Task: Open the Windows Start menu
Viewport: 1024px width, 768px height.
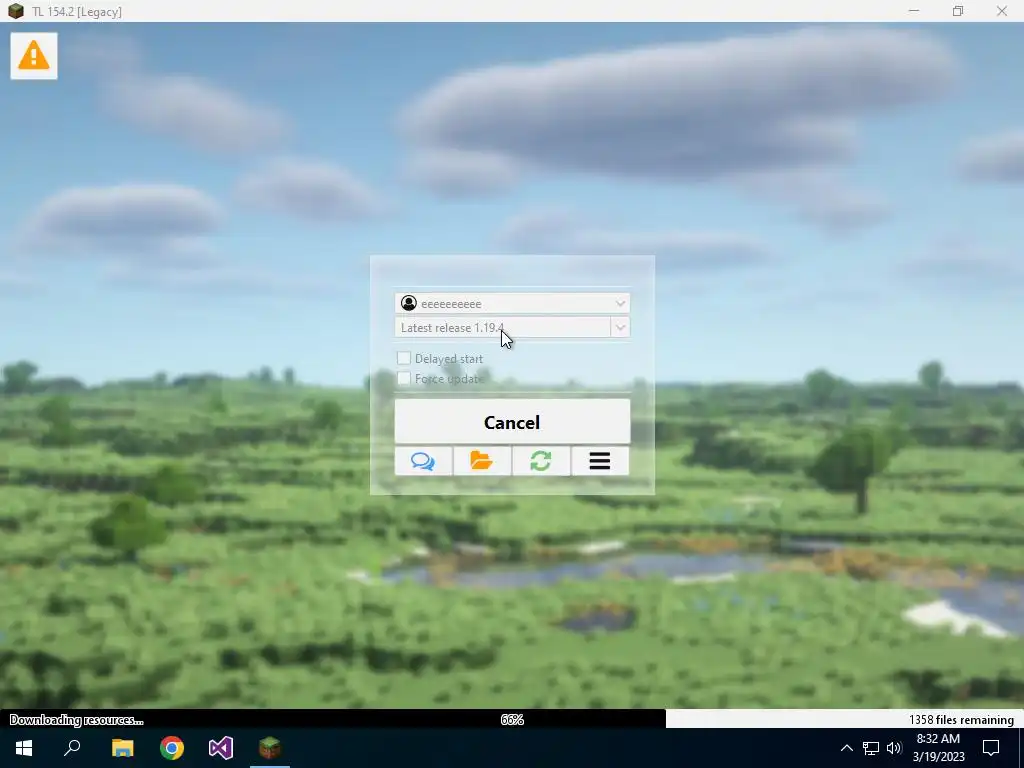Action: click(x=24, y=748)
